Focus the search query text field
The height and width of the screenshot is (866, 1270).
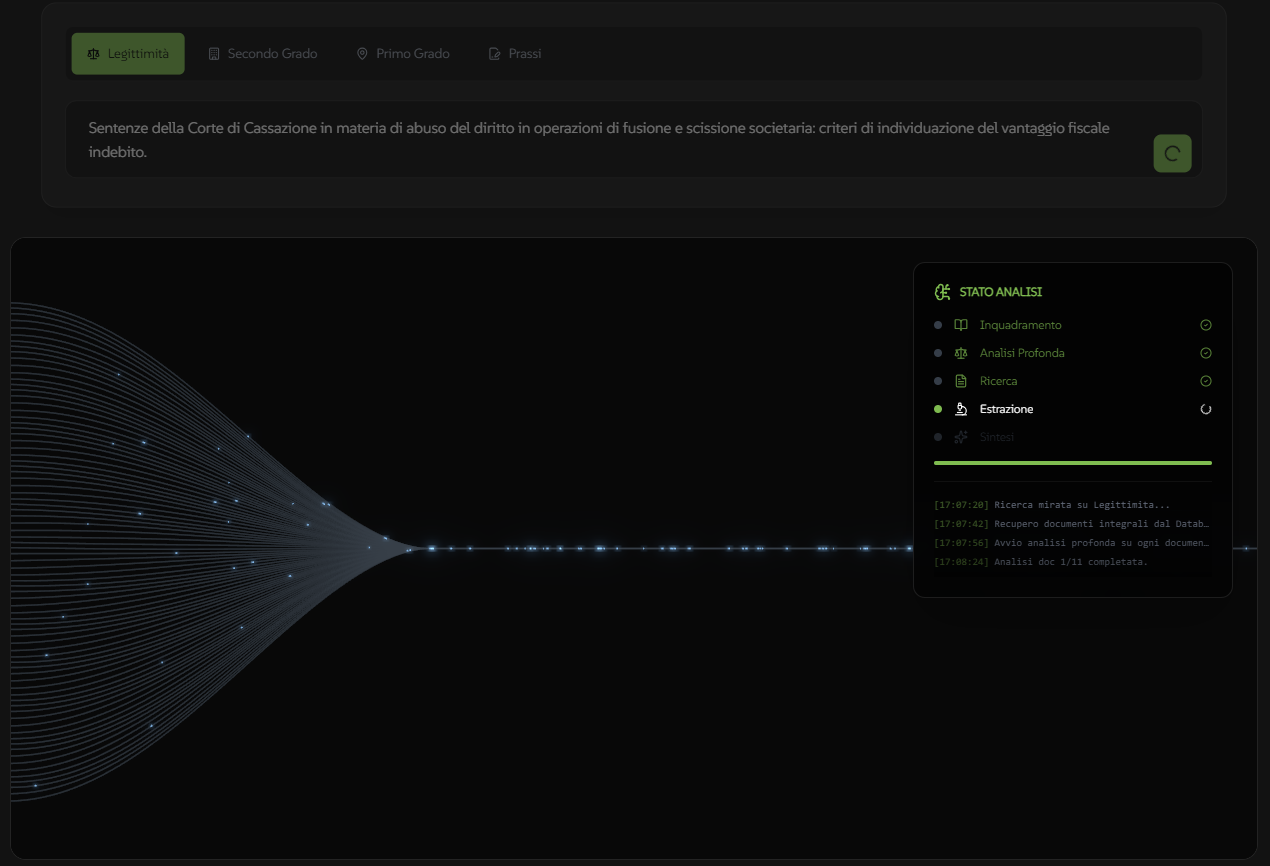(x=600, y=140)
